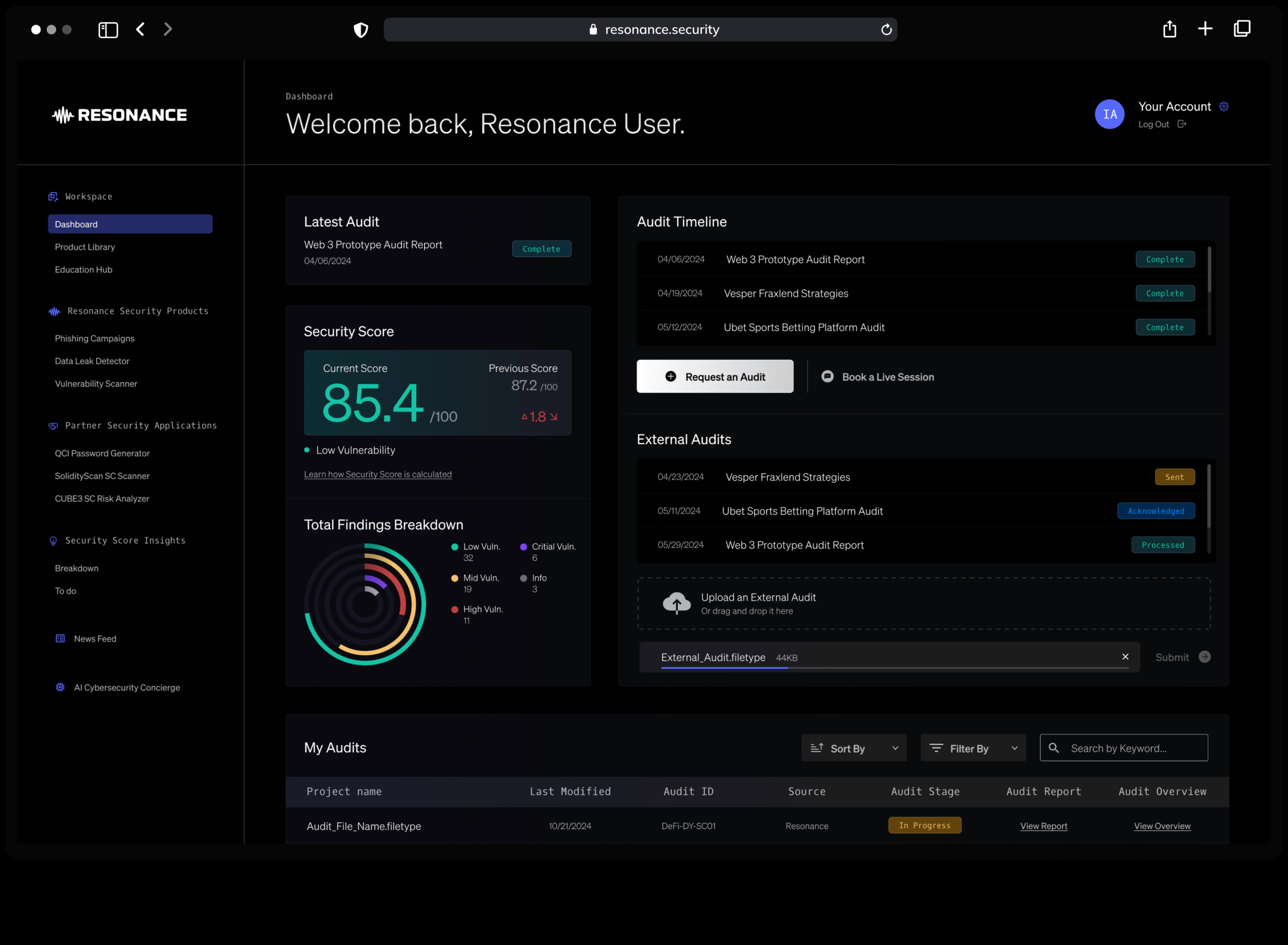The image size is (1288, 945).
Task: Reload the page with refresh icon
Action: coord(886,30)
